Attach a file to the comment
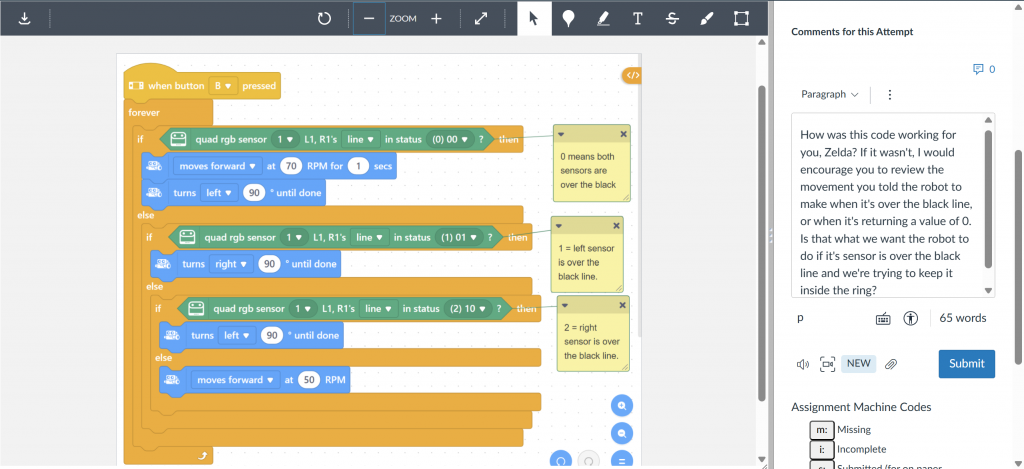1024x469 pixels. pyautogui.click(x=890, y=364)
